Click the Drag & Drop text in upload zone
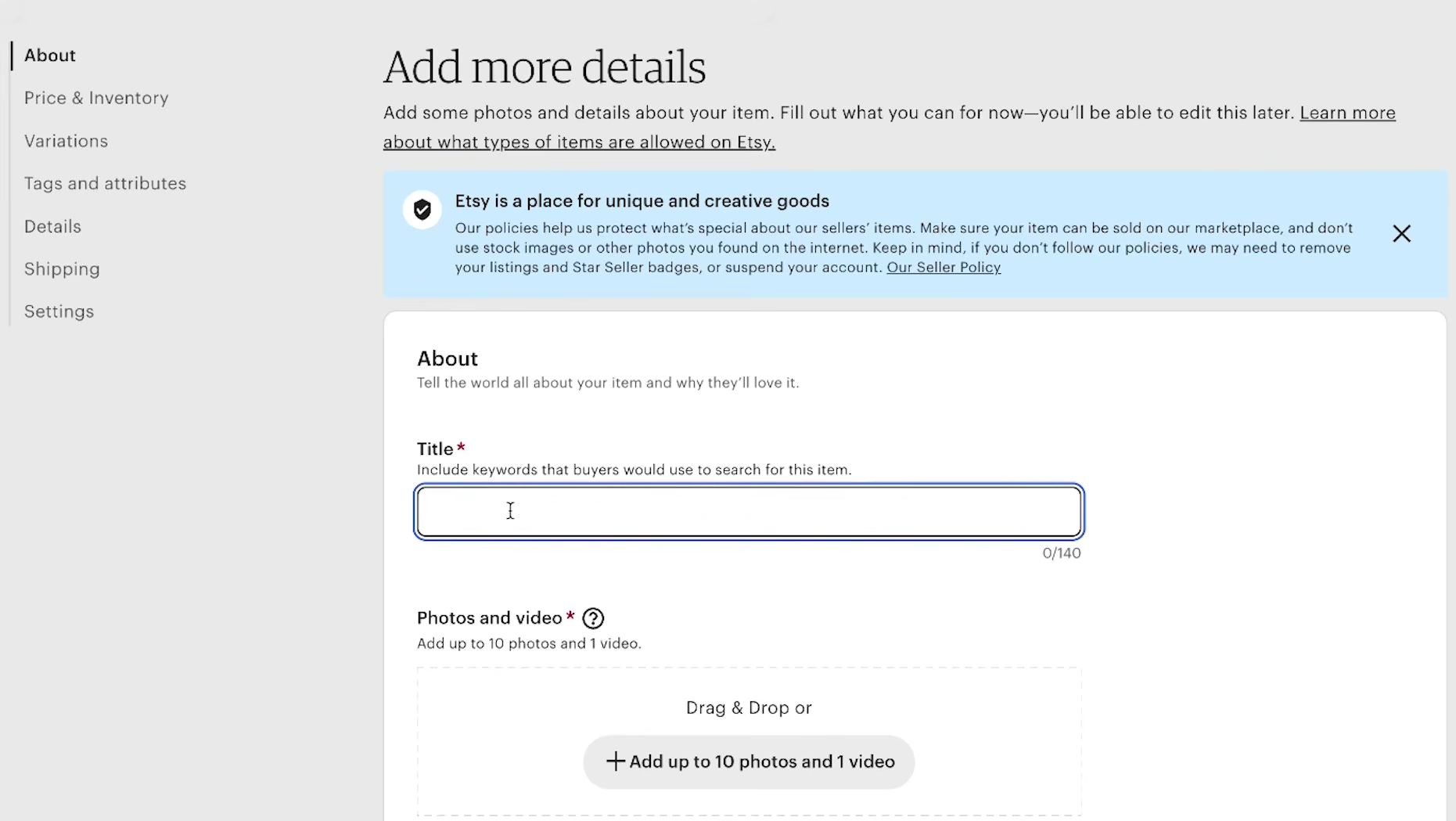The width and height of the screenshot is (1456, 821). pos(749,708)
